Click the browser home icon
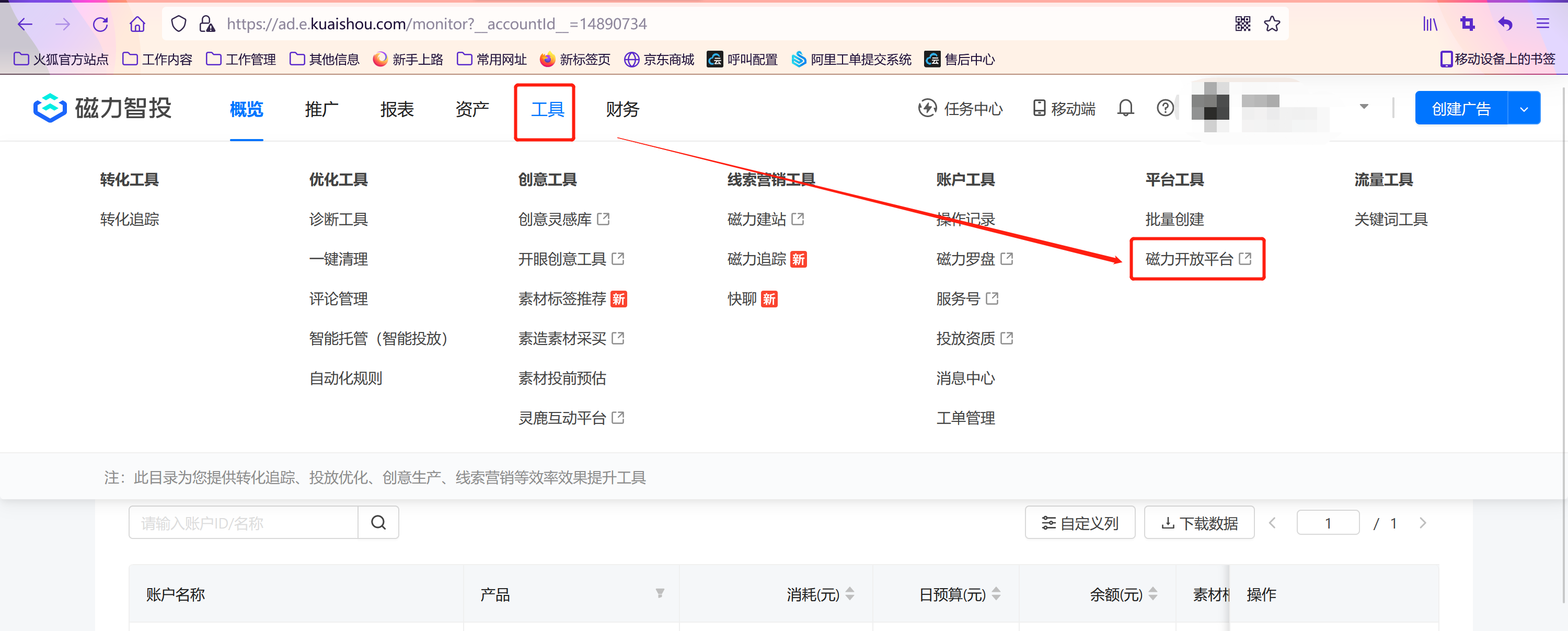Image resolution: width=1568 pixels, height=631 pixels. (137, 24)
